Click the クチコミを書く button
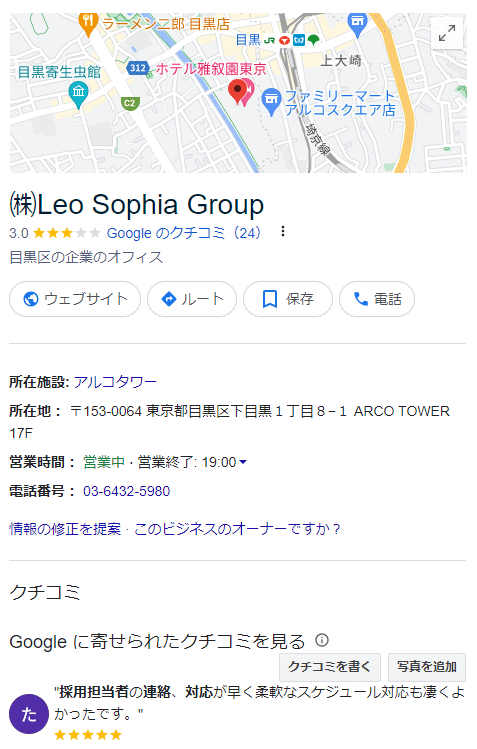This screenshot has width=477, height=749. pyautogui.click(x=329, y=667)
